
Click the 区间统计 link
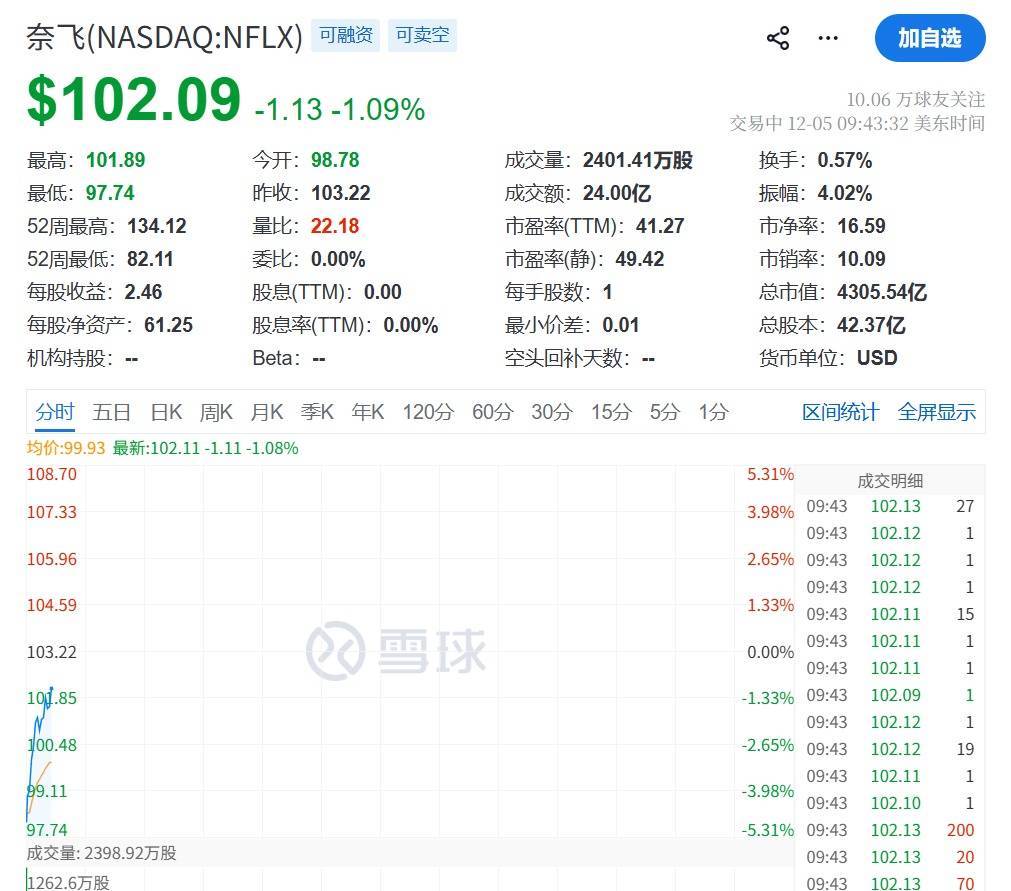pos(840,412)
